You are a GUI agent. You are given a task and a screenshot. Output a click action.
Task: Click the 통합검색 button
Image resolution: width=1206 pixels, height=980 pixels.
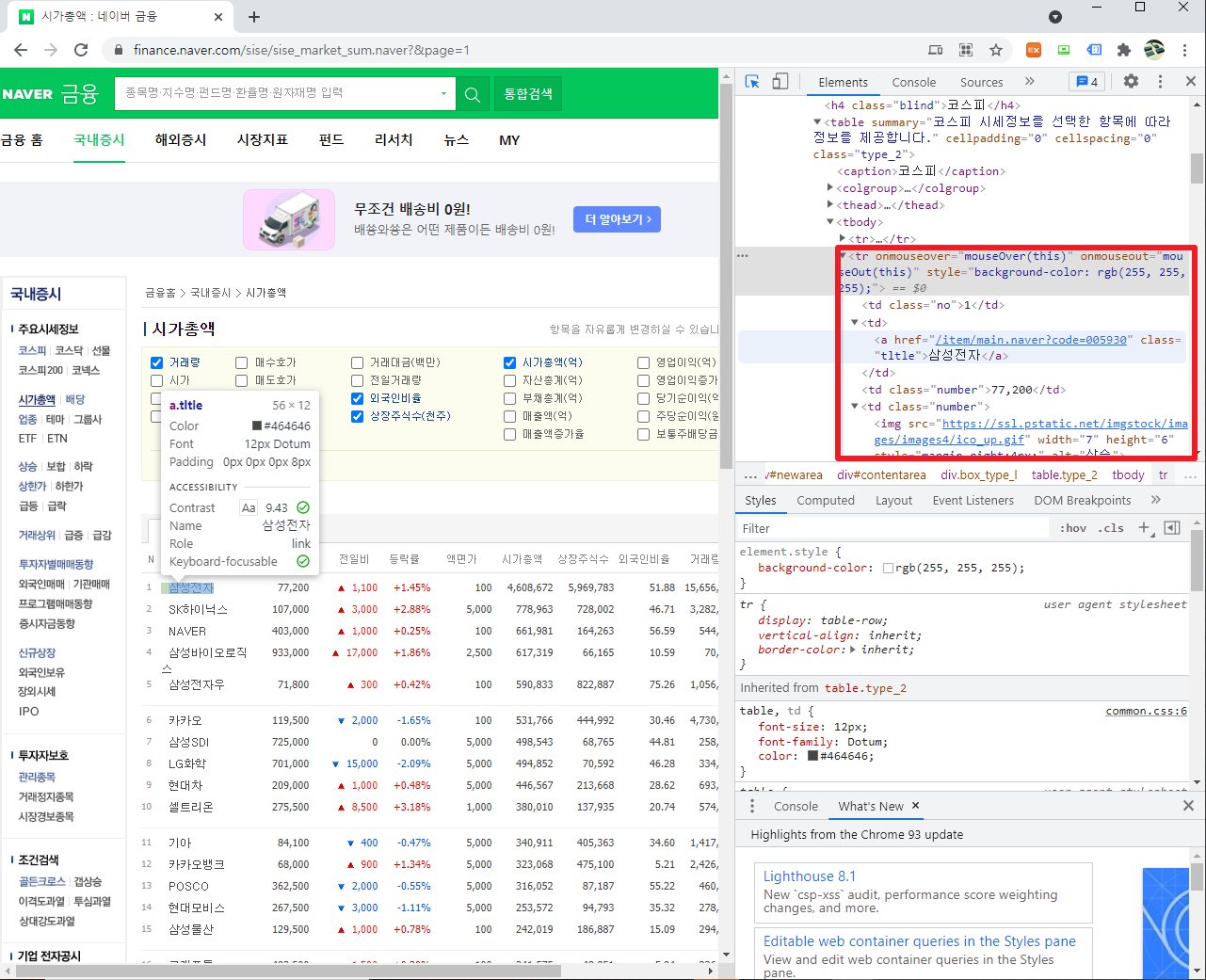[528, 94]
